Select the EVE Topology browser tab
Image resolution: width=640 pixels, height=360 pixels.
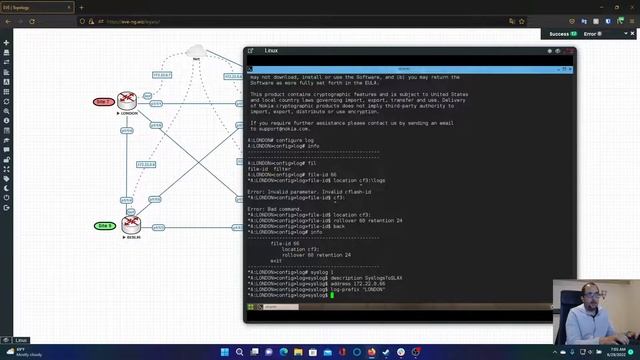tap(37, 7)
